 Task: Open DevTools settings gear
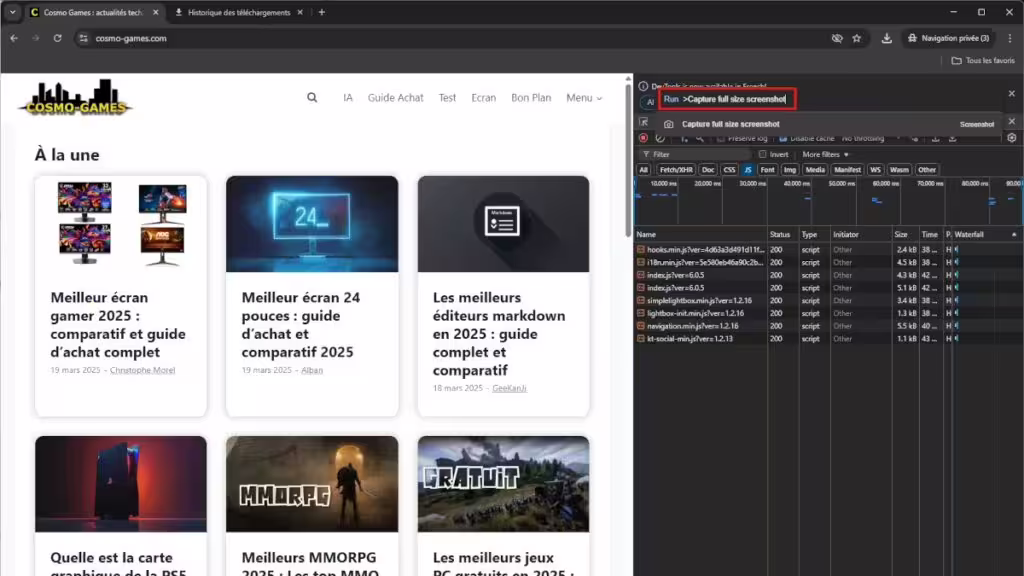pyautogui.click(x=1012, y=138)
